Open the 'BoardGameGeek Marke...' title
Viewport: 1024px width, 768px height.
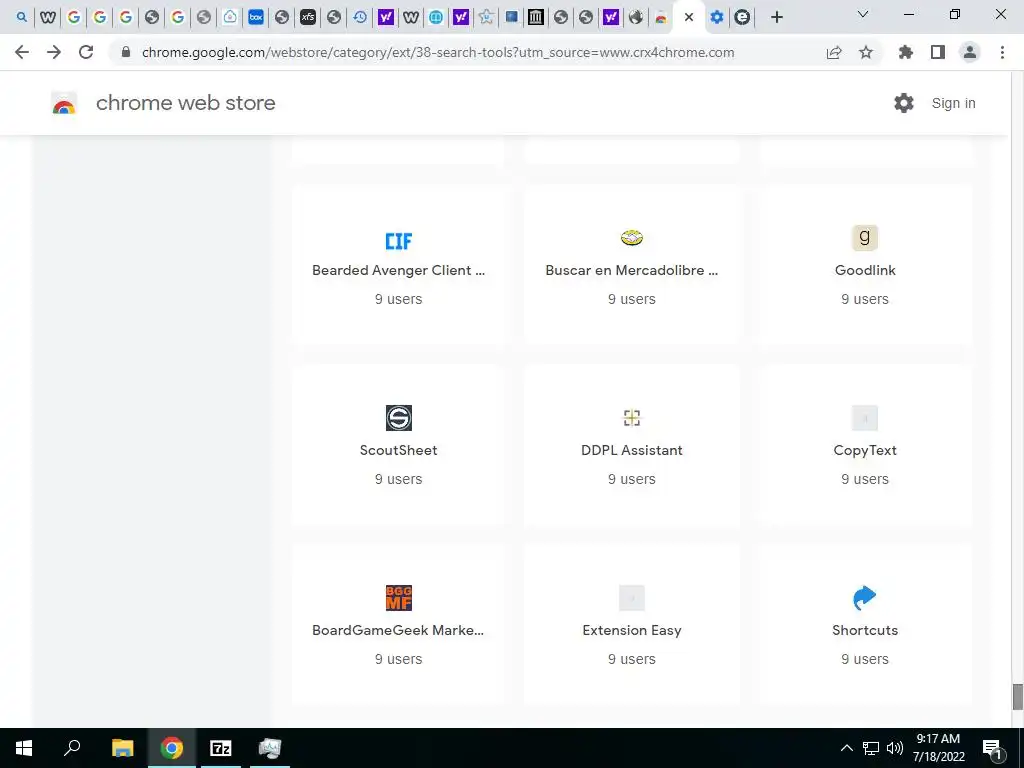point(398,630)
